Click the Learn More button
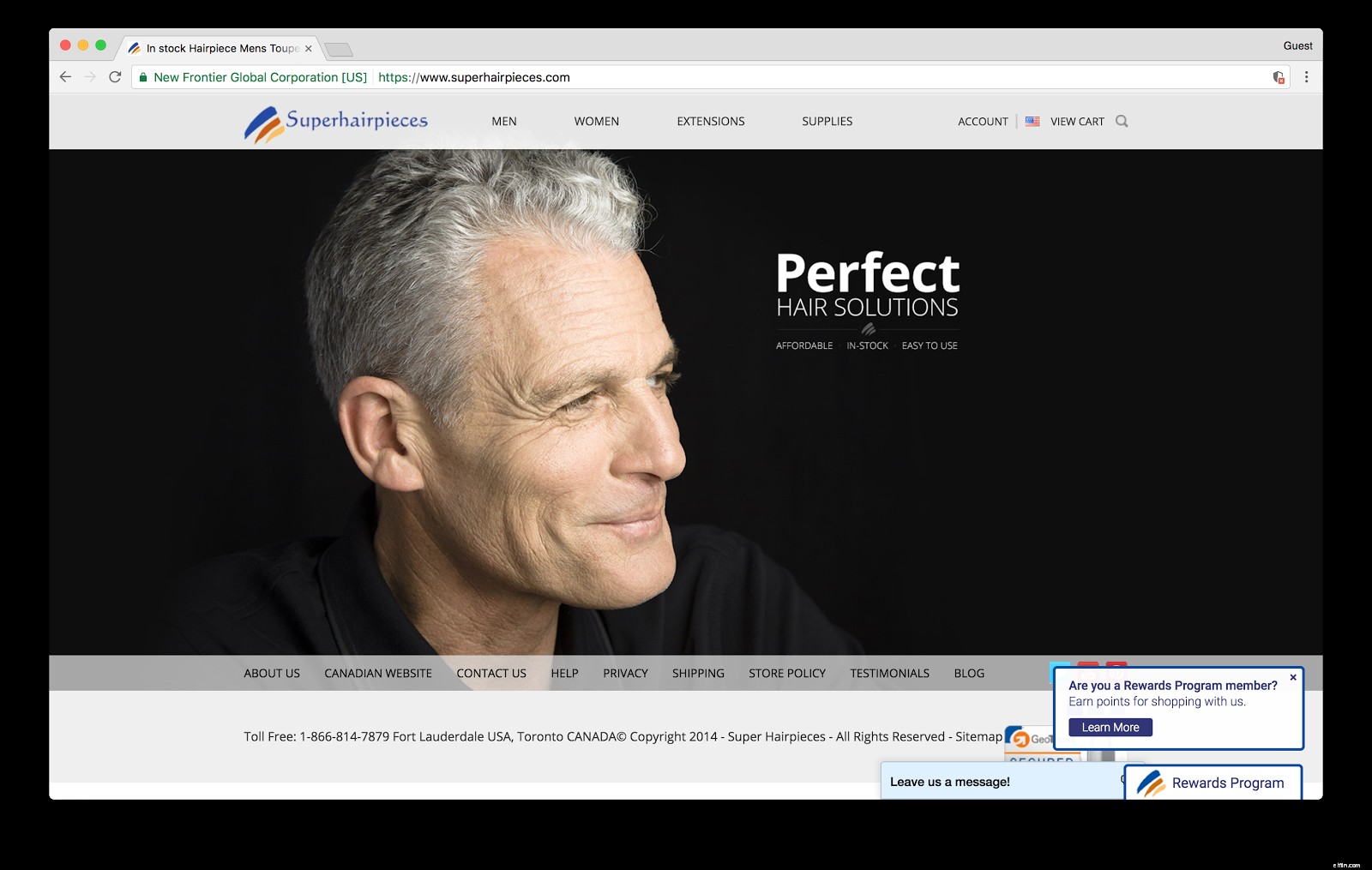Image resolution: width=1372 pixels, height=870 pixels. click(x=1110, y=727)
